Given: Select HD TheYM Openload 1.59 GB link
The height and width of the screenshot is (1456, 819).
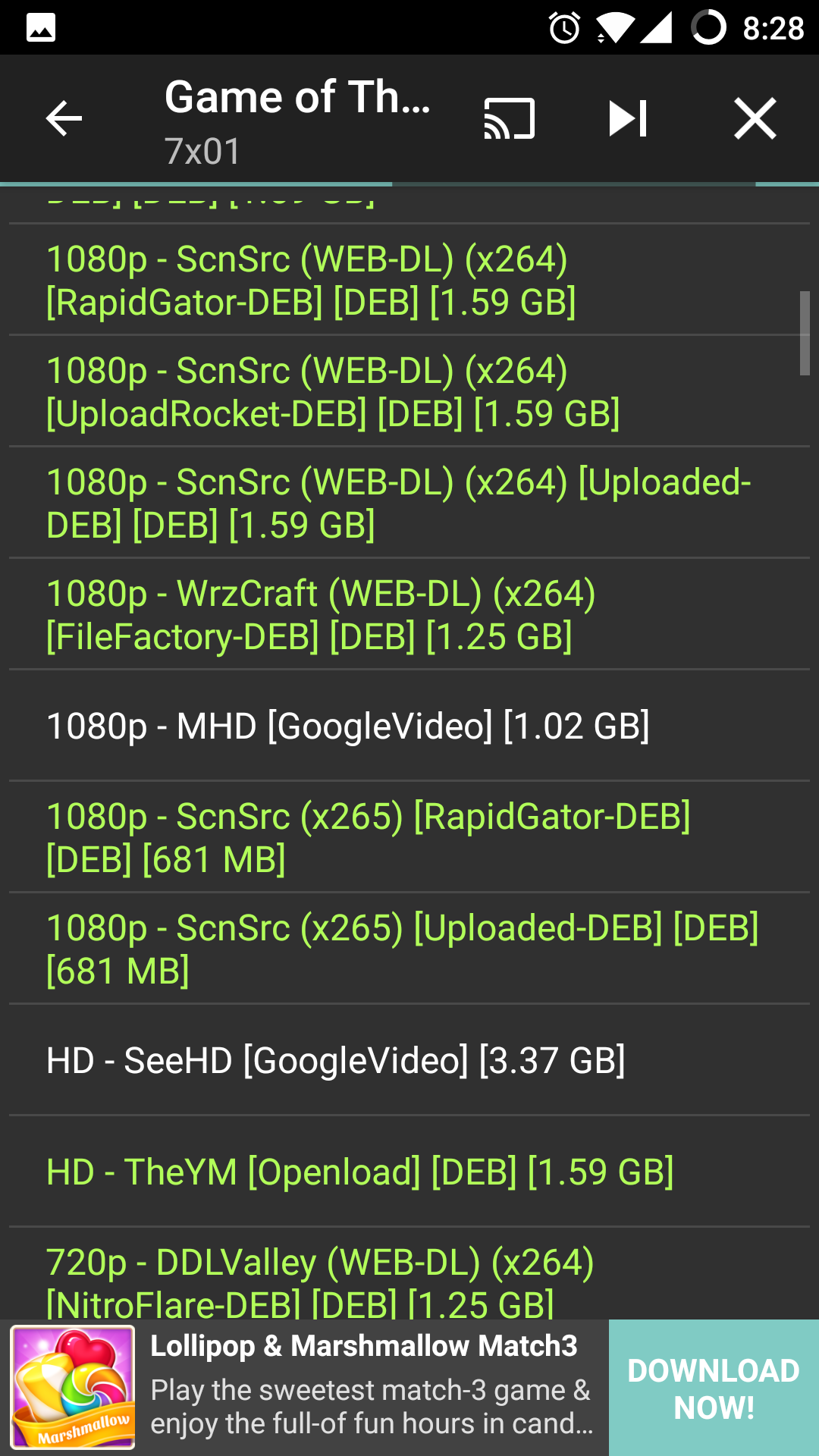Looking at the screenshot, I should point(360,1172).
